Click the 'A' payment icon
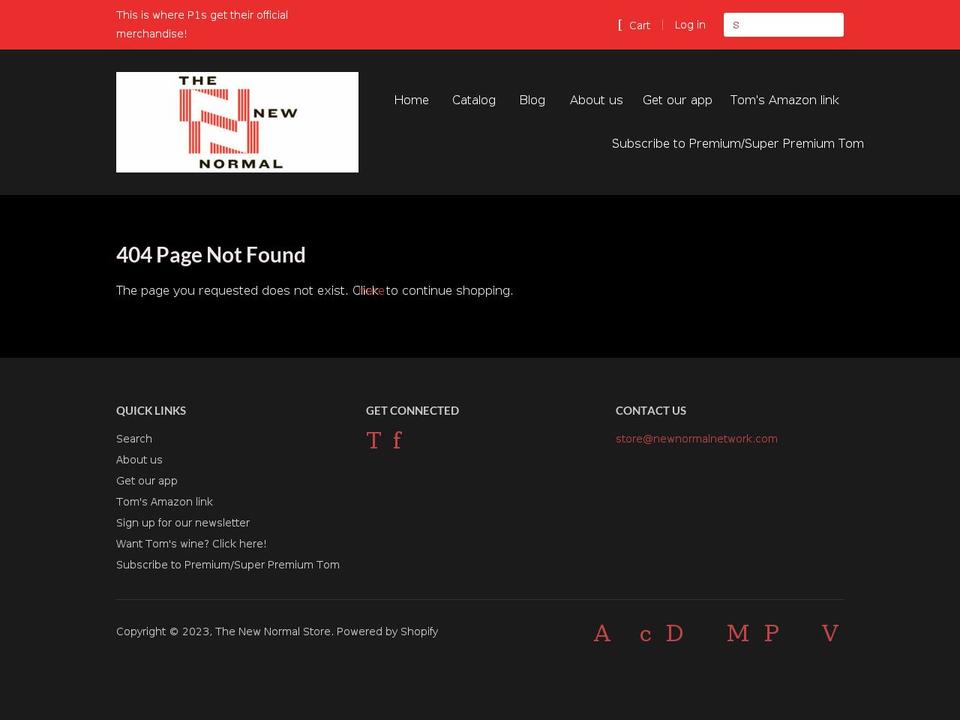The height and width of the screenshot is (720, 960). point(602,634)
